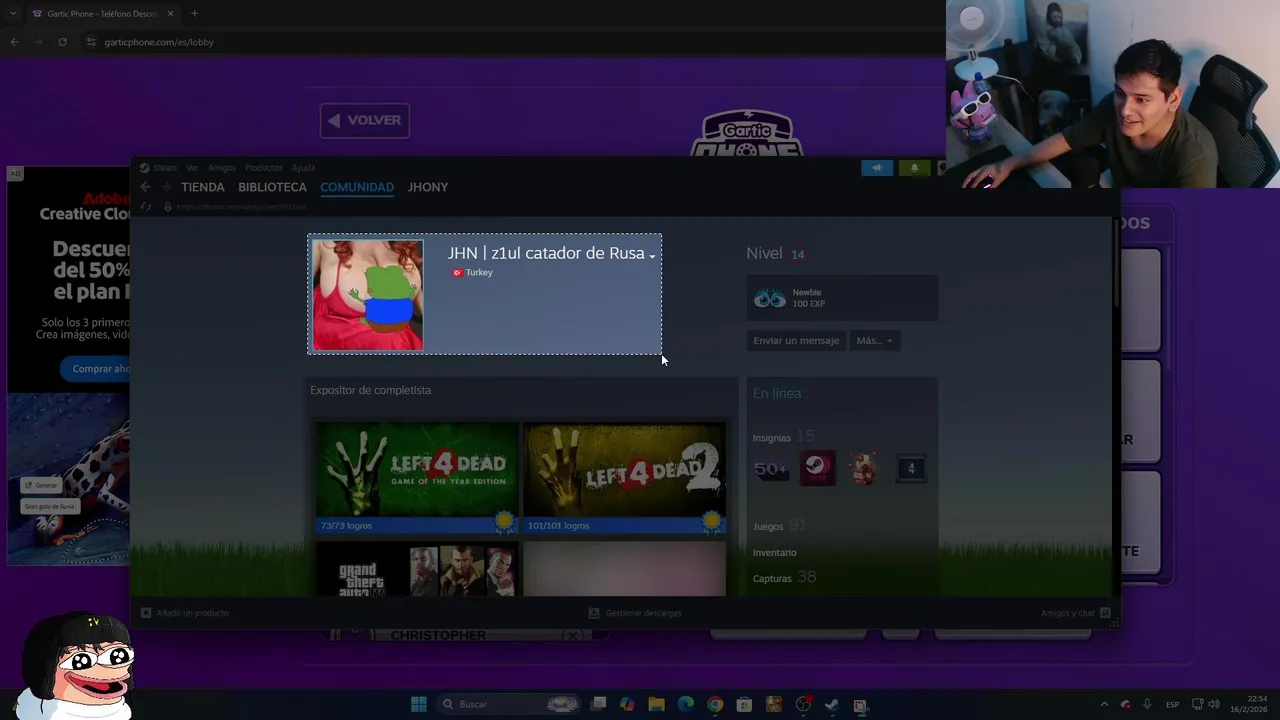Open Microsoft Edge from the taskbar
Viewport: 1280px width, 720px height.
tap(686, 705)
